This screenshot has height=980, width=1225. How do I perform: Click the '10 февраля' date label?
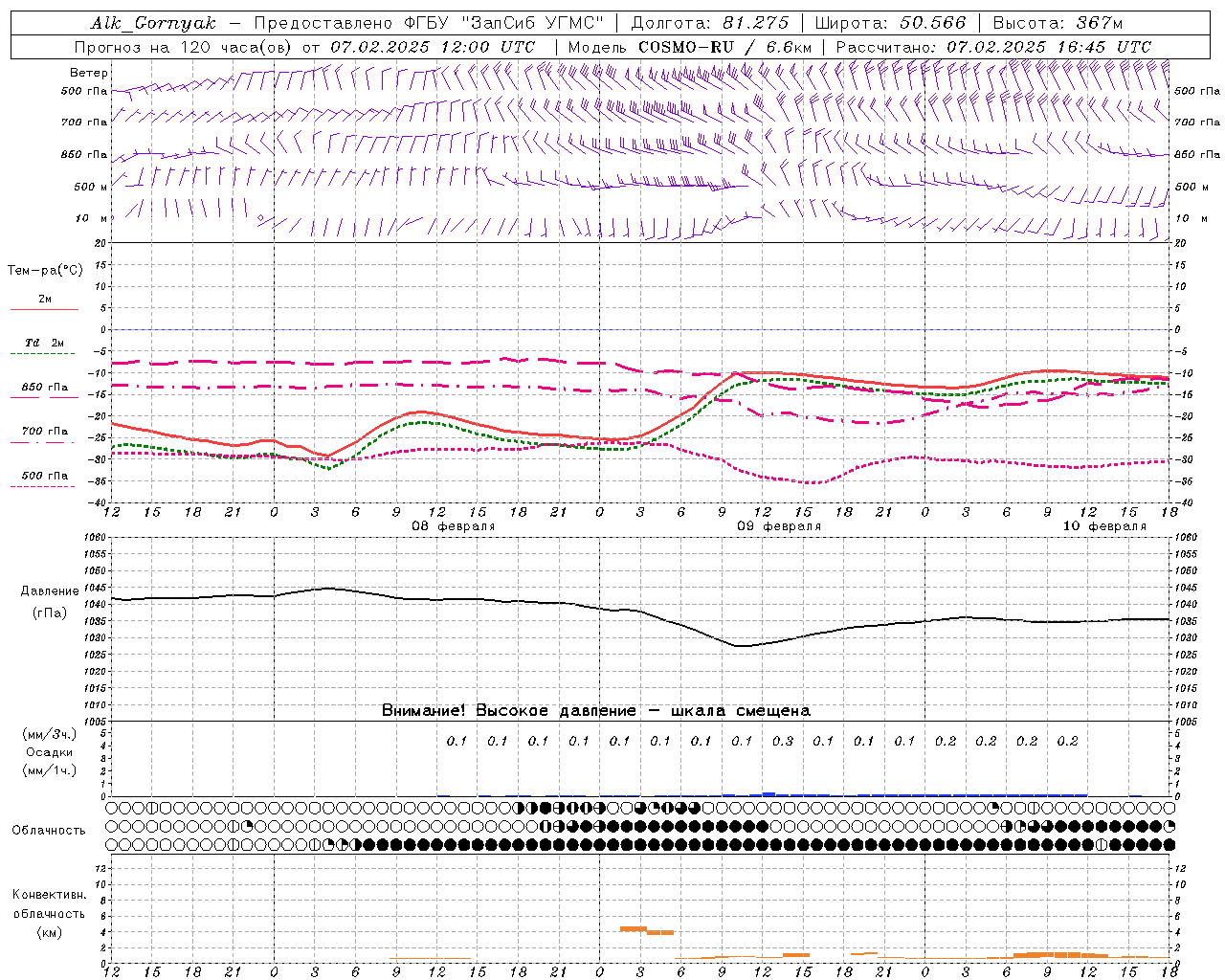[1104, 526]
